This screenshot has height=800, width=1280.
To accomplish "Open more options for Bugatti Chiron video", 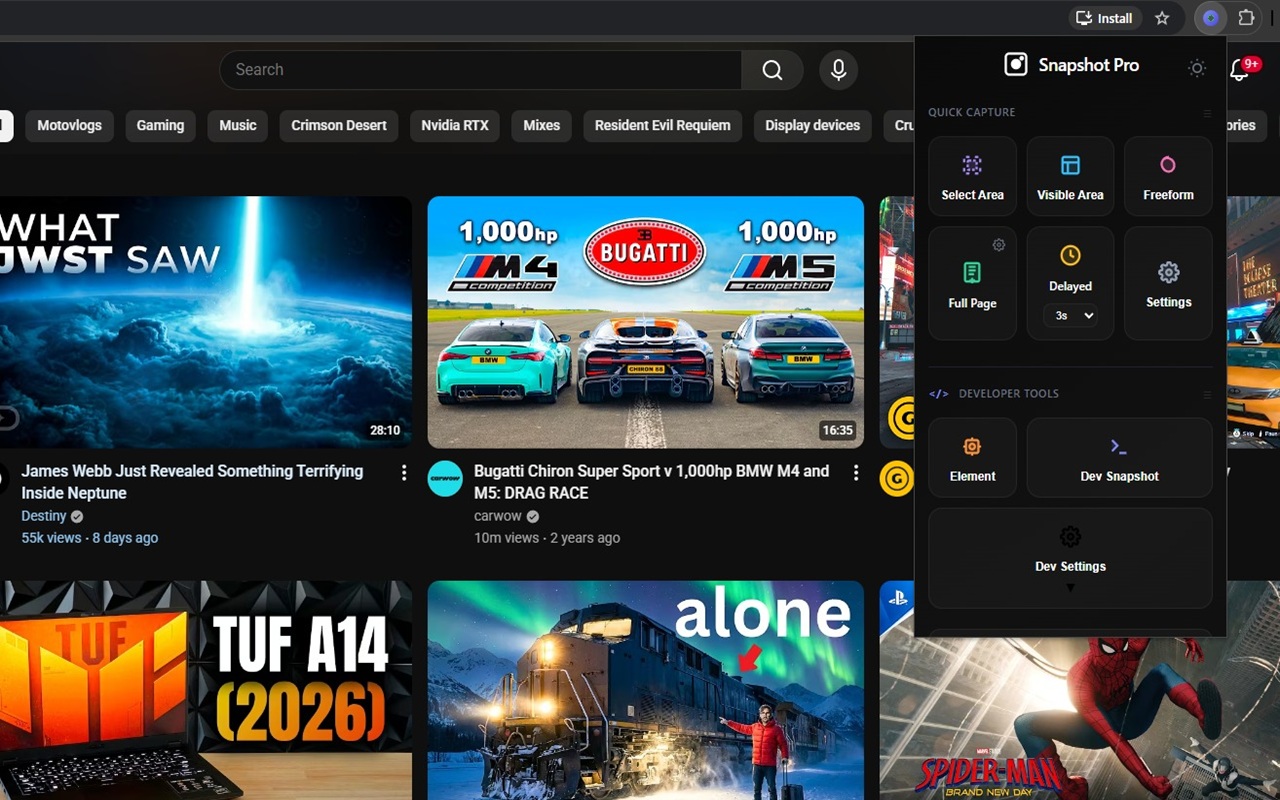I will click(856, 473).
